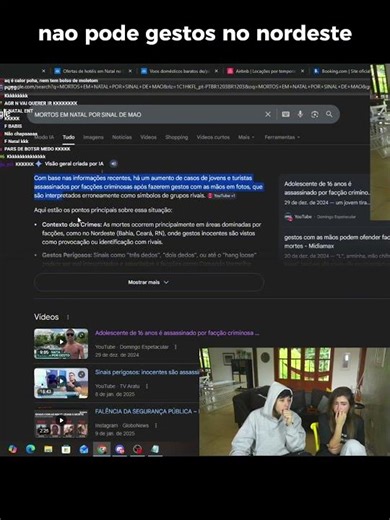This screenshot has height=520, width=390.
Task: Play the GloboNews Instagram video thumbnail
Action: click(61, 422)
